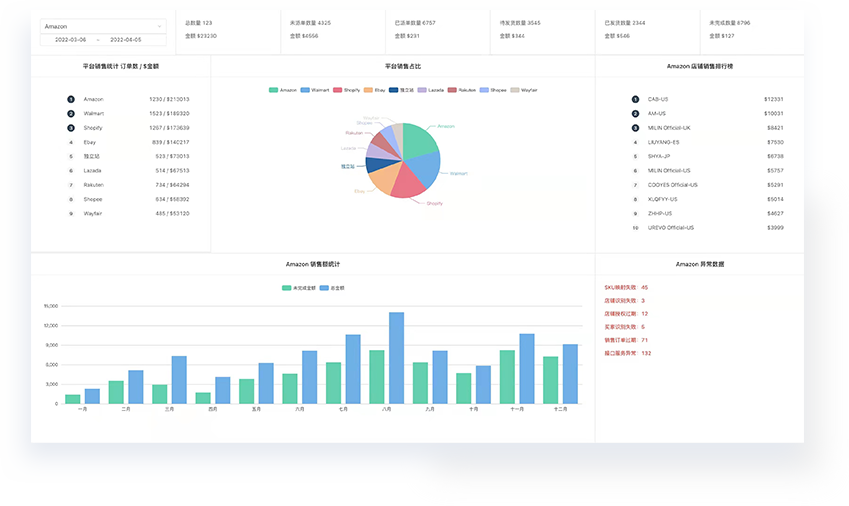Open the LIUYANG-ES store entry
The image size is (849, 506).
tap(708, 142)
